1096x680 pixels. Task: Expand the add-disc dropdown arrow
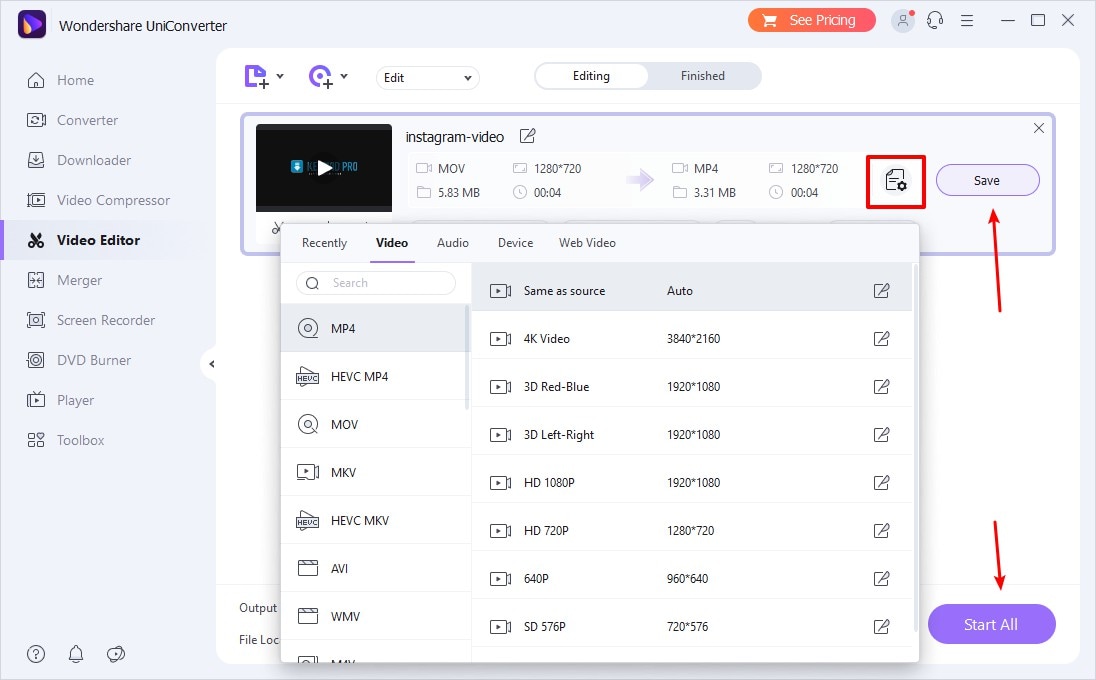pyautogui.click(x=344, y=76)
